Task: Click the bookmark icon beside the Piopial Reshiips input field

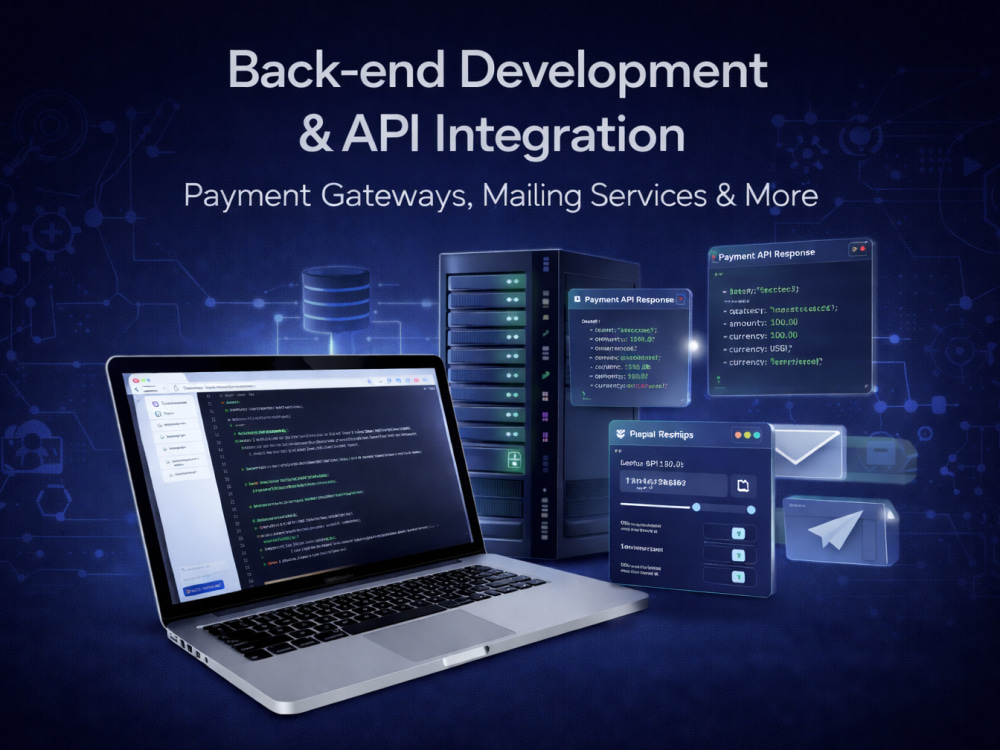Action: coord(742,486)
